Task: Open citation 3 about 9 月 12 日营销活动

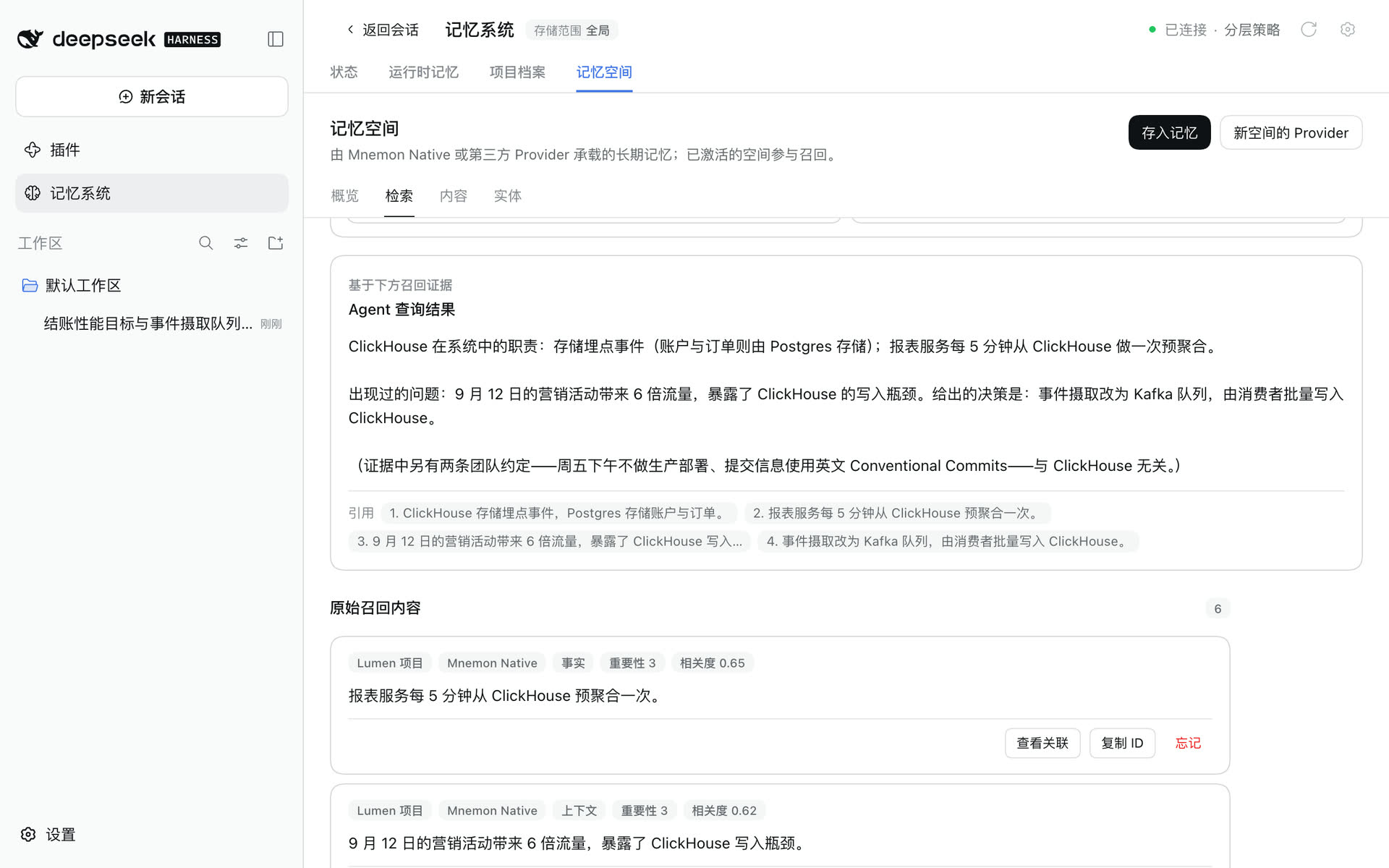Action: click(x=550, y=542)
